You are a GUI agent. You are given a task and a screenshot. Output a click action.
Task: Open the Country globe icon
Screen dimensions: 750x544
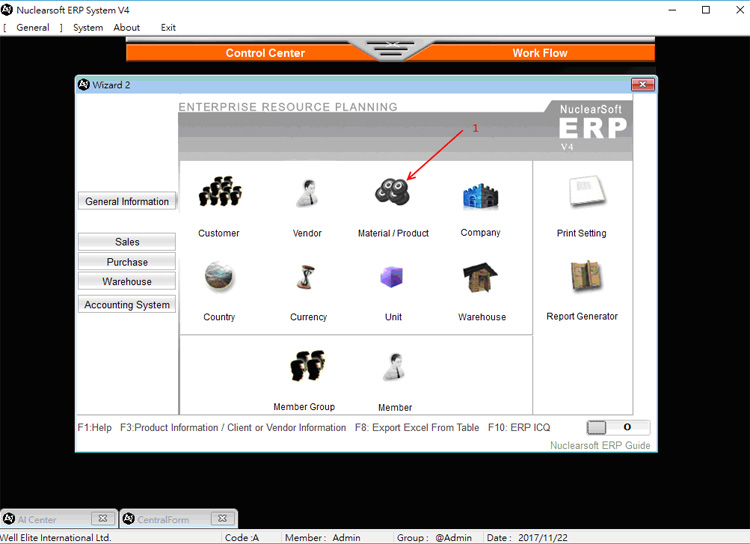[219, 277]
